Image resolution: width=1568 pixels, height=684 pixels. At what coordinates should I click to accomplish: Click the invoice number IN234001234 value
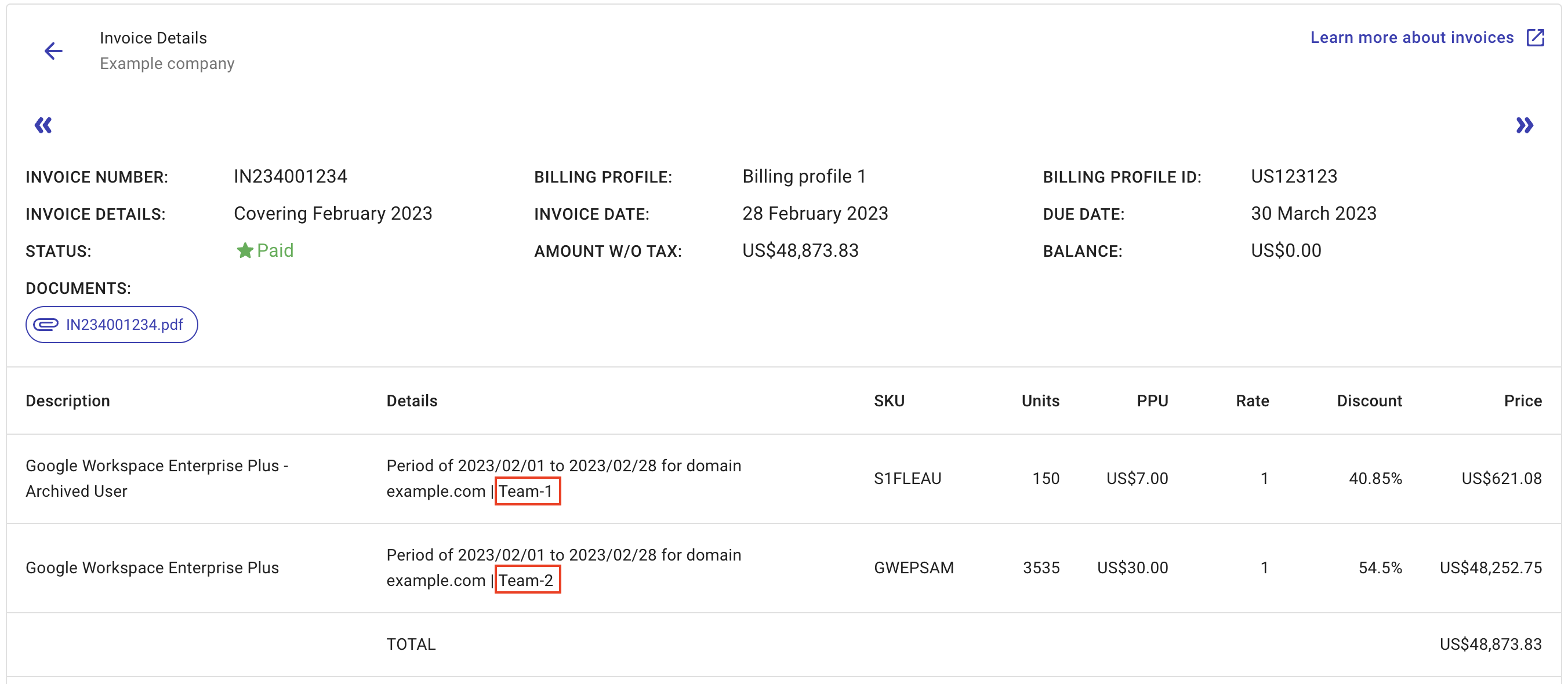click(291, 176)
